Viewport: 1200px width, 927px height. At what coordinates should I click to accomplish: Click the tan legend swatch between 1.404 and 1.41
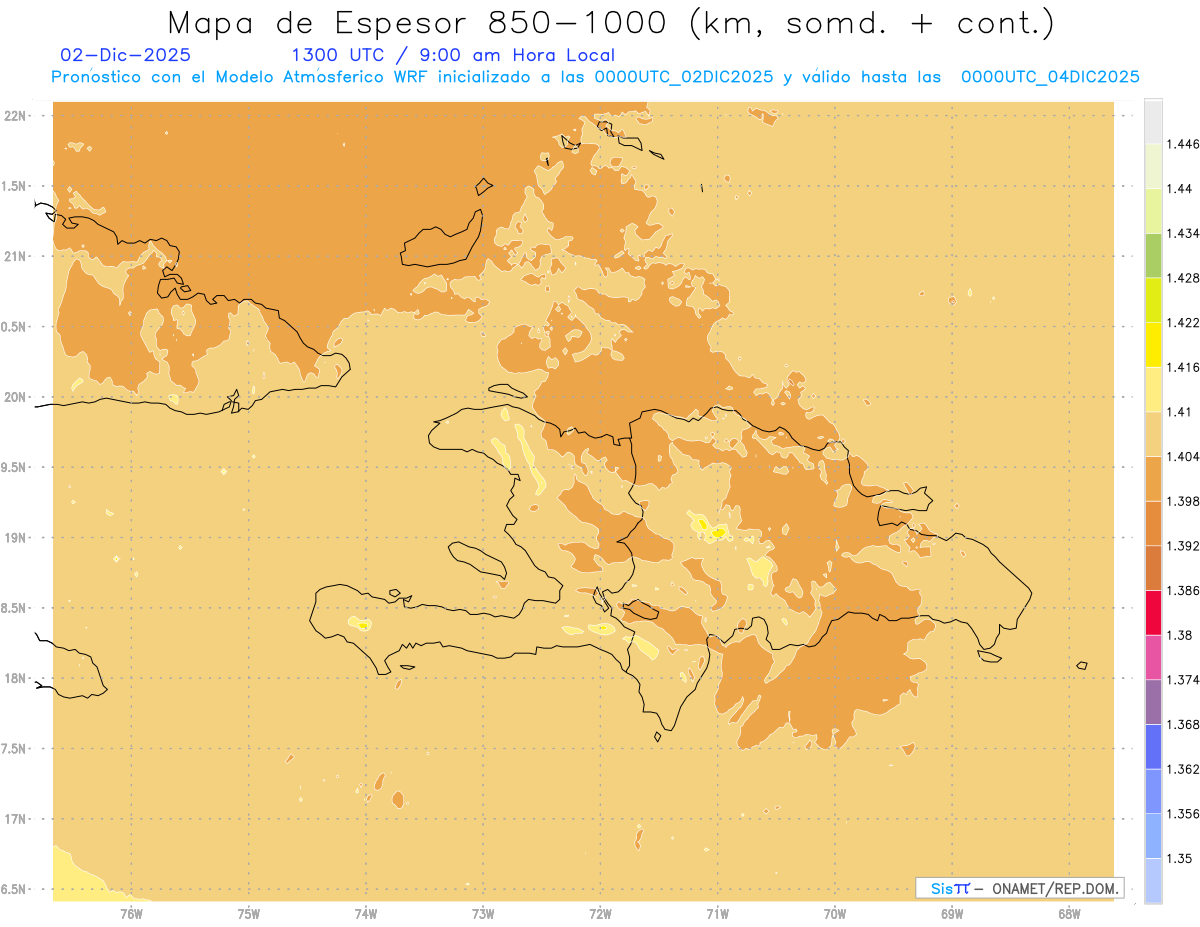[x=1153, y=433]
